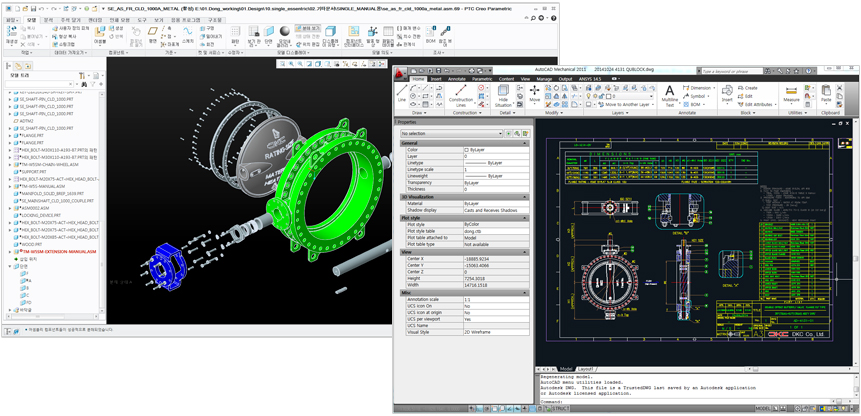Click the AutoCAD application logo button
The height and width of the screenshot is (416, 861).
coord(401,73)
